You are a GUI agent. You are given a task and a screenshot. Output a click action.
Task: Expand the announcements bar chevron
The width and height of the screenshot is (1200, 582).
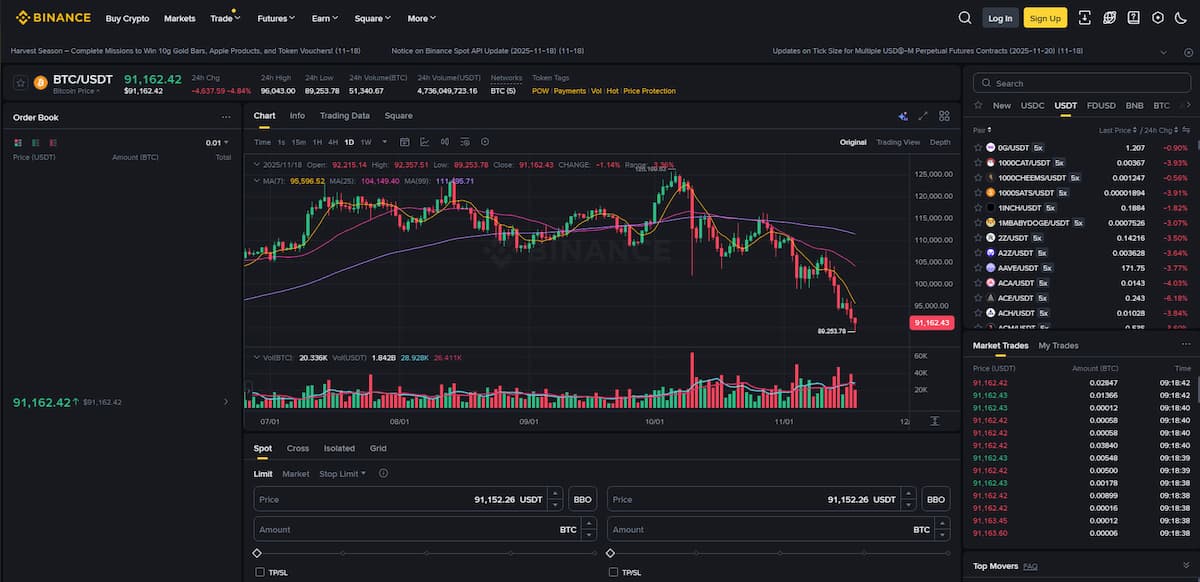coord(1162,51)
